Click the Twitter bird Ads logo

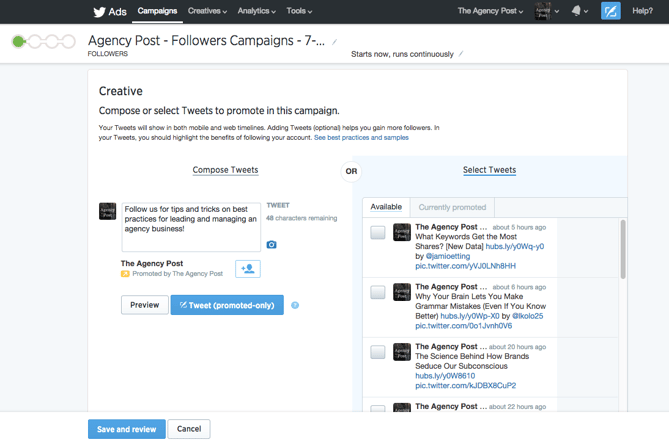coord(109,12)
